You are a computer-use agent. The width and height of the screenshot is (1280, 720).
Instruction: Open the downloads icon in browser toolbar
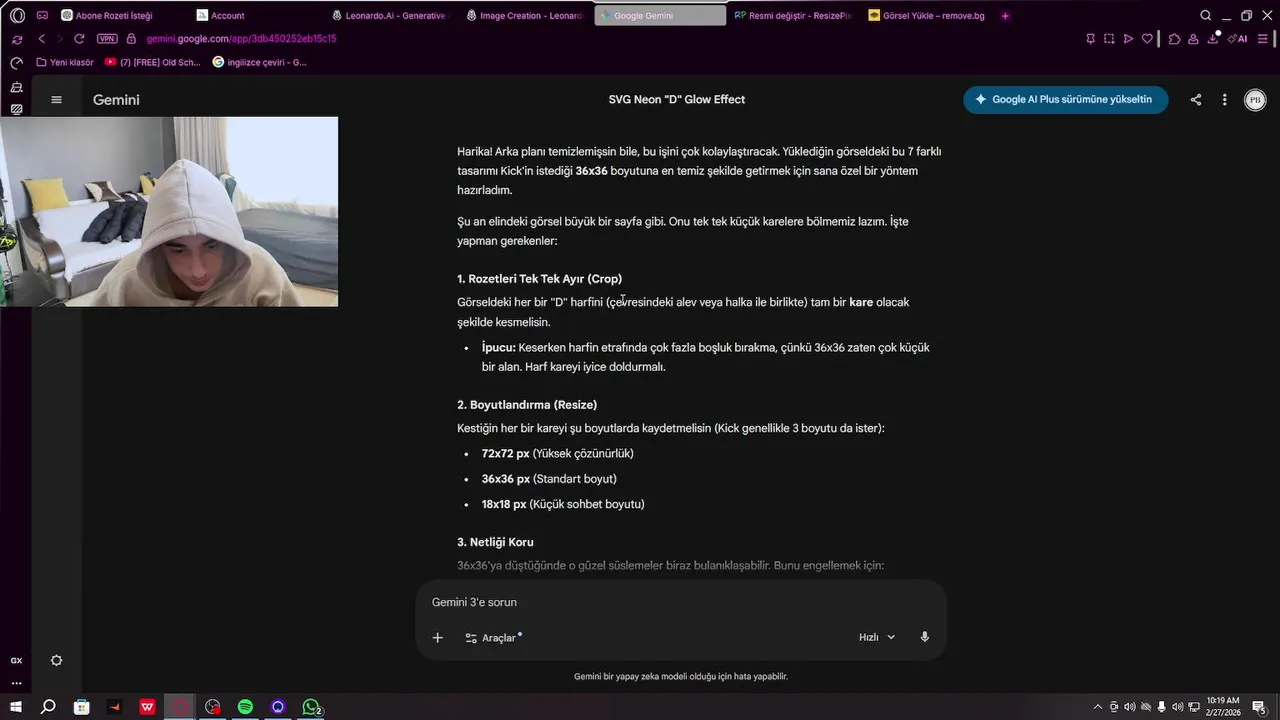[x=1213, y=39]
